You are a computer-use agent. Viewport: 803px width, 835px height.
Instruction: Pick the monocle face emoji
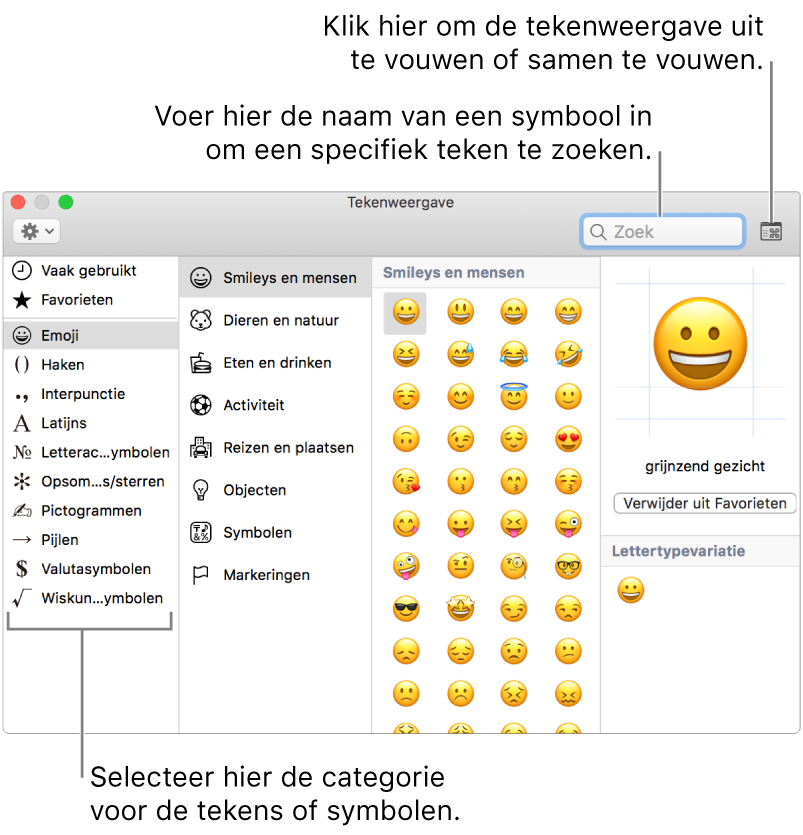pos(514,567)
